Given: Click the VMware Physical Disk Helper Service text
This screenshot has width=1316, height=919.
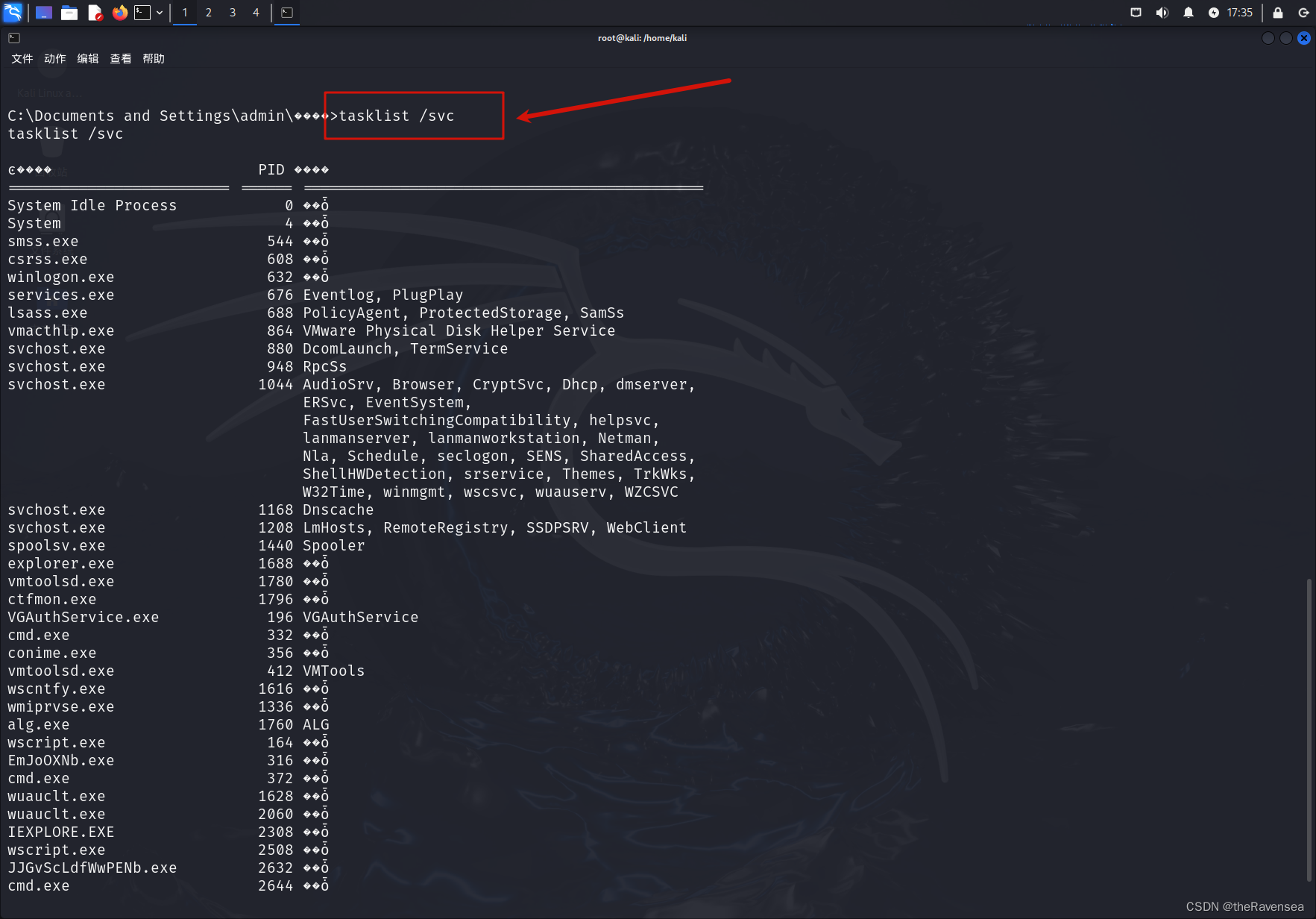Looking at the screenshot, I should click(x=459, y=330).
